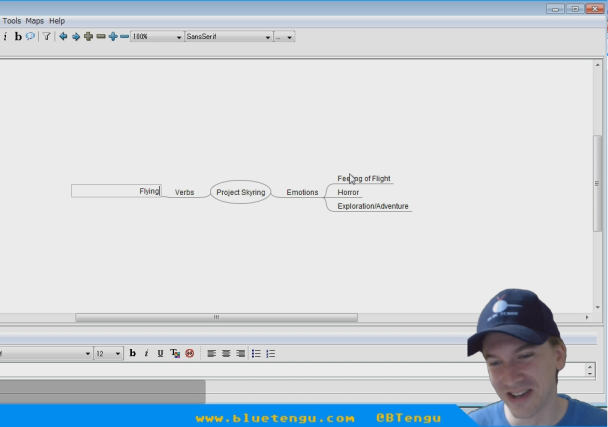Open the node font size dropdown
Viewport: 608px width, 427px height.
pos(284,37)
